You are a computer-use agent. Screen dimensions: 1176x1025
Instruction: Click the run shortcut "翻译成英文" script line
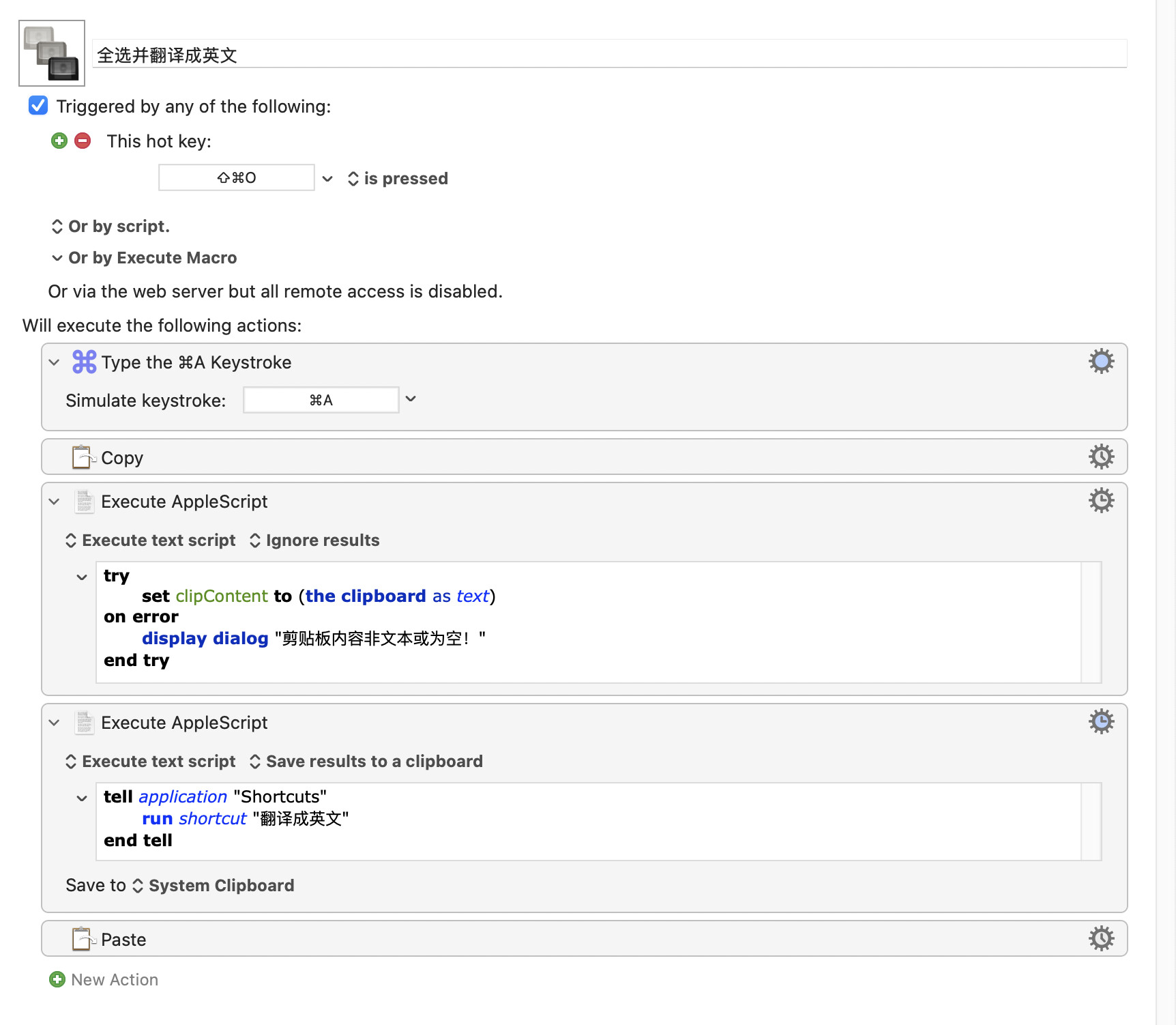(x=246, y=819)
